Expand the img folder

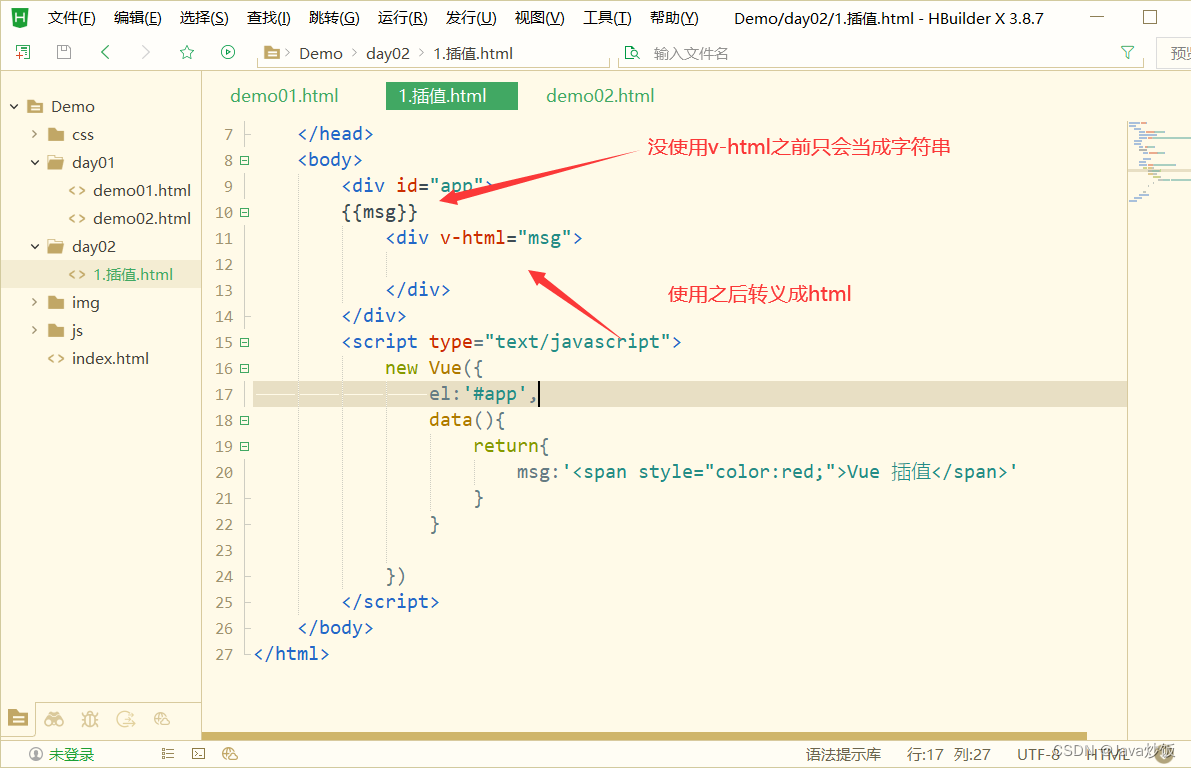click(x=34, y=302)
